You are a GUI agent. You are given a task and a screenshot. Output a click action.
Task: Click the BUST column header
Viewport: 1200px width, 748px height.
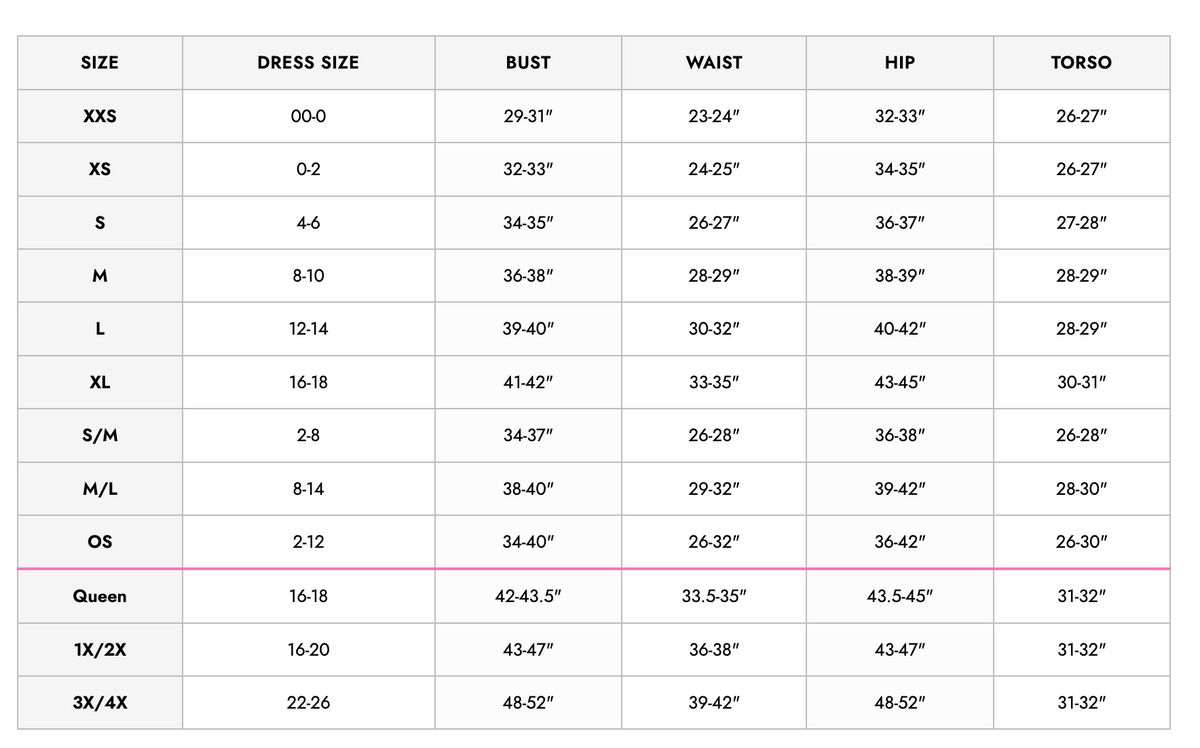pyautogui.click(x=528, y=62)
